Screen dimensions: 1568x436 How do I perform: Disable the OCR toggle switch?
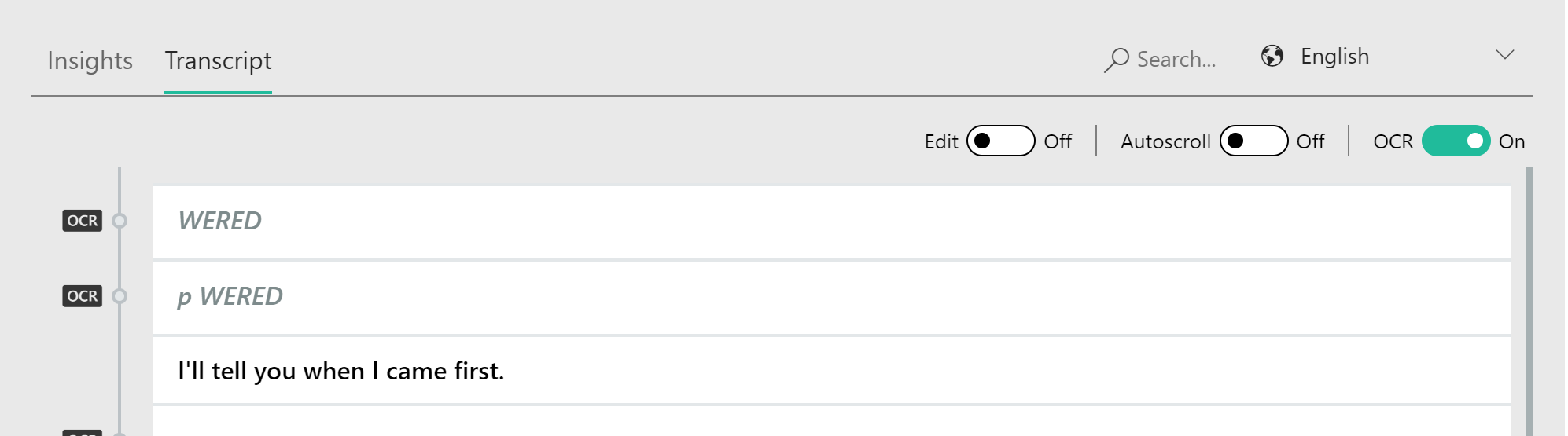coord(1456,141)
